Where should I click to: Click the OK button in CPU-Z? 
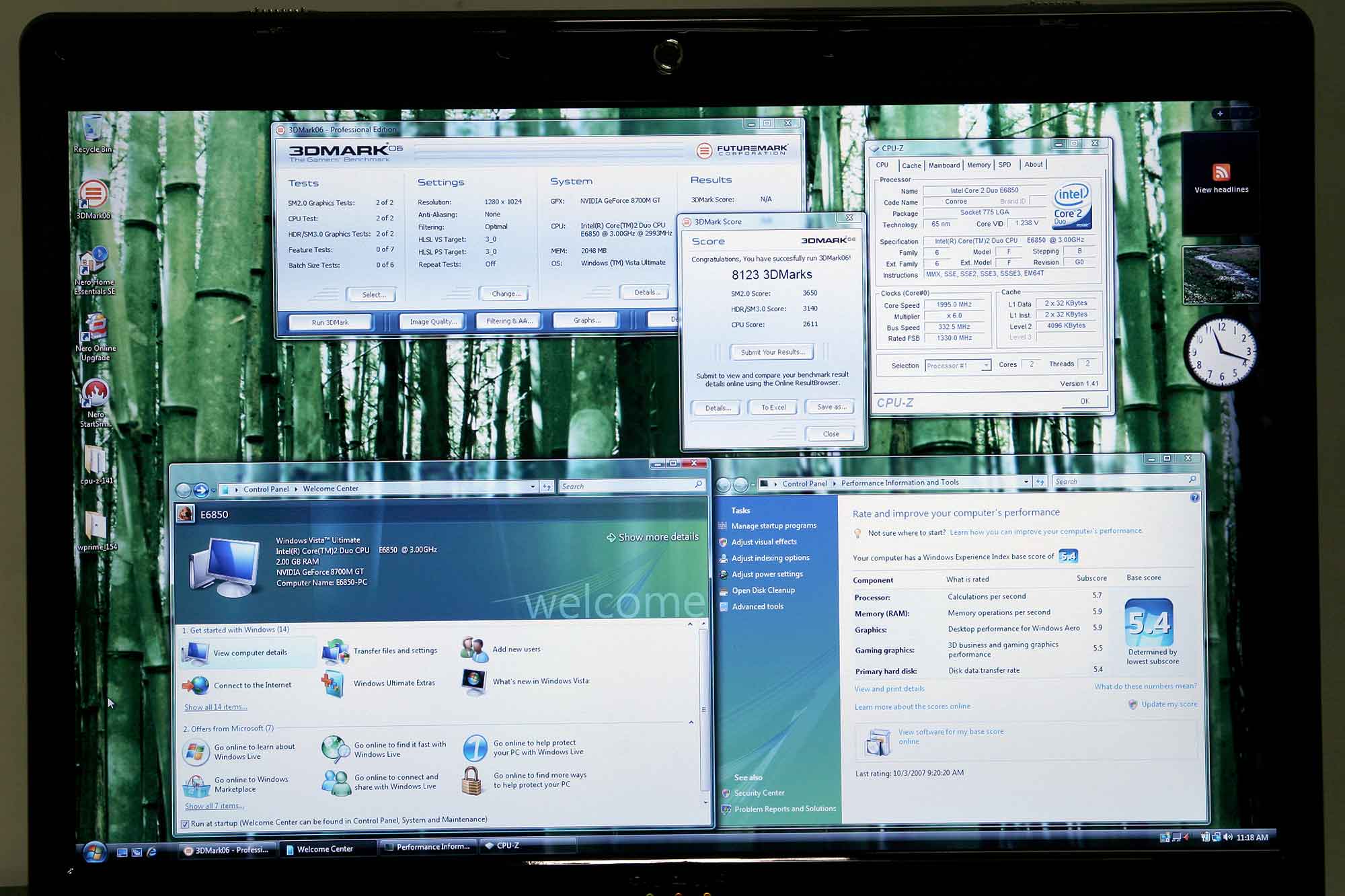click(x=1084, y=401)
